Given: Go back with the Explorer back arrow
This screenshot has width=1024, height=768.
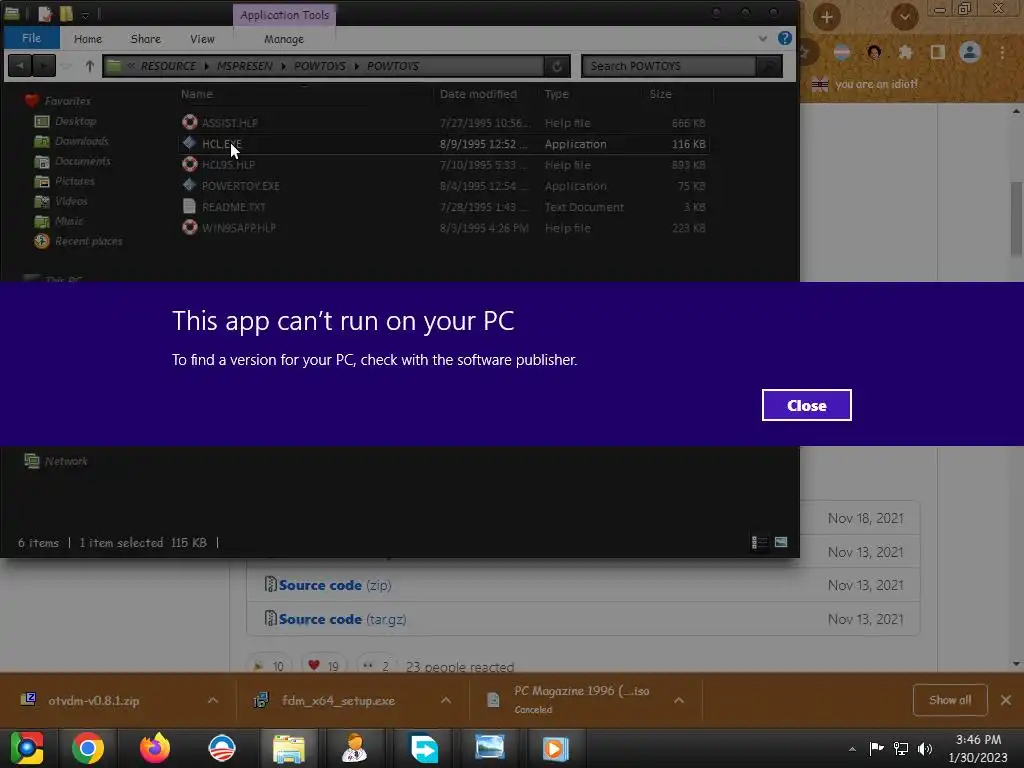Looking at the screenshot, I should 20,66.
